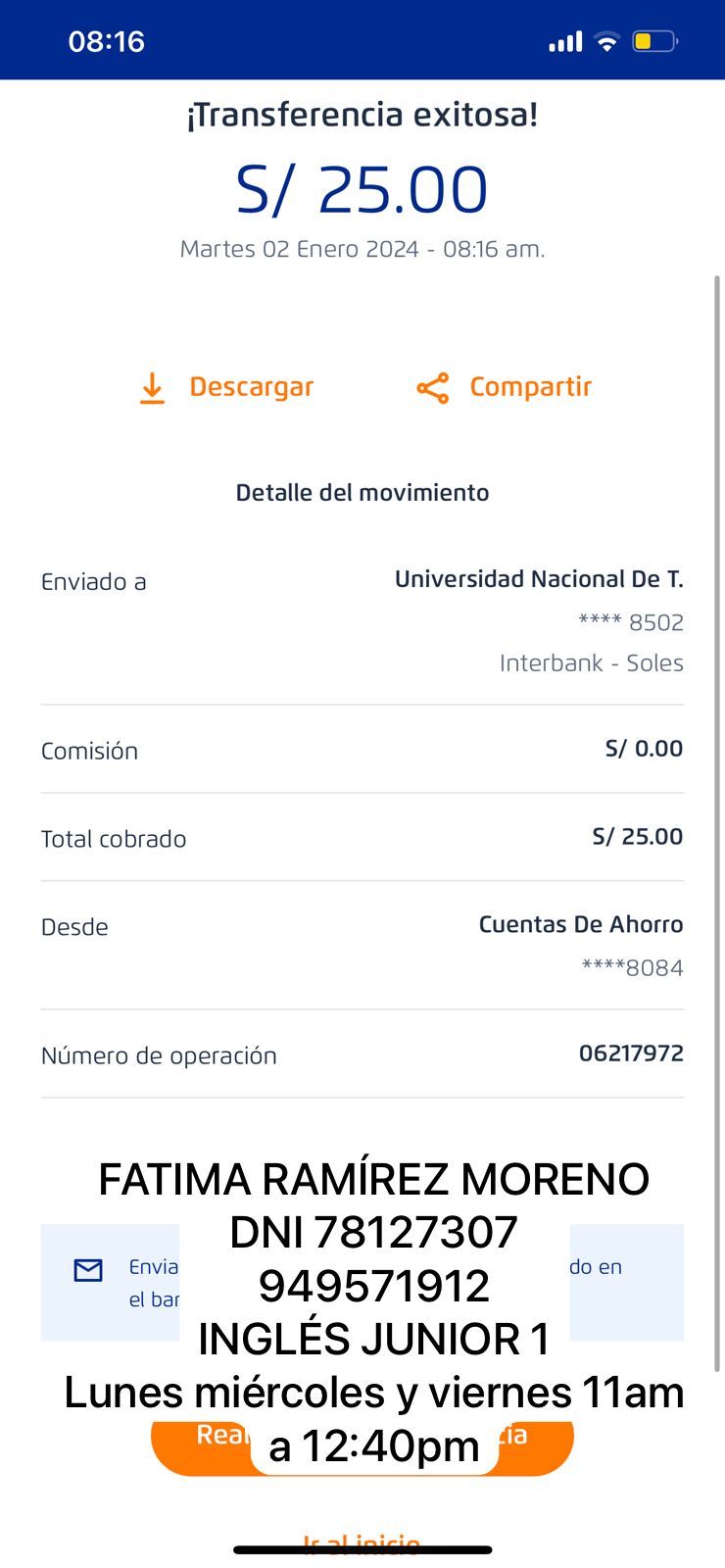Tap the "Interbank - Soles" bank text
Image resolution: width=725 pixels, height=1568 pixels.
coord(591,663)
